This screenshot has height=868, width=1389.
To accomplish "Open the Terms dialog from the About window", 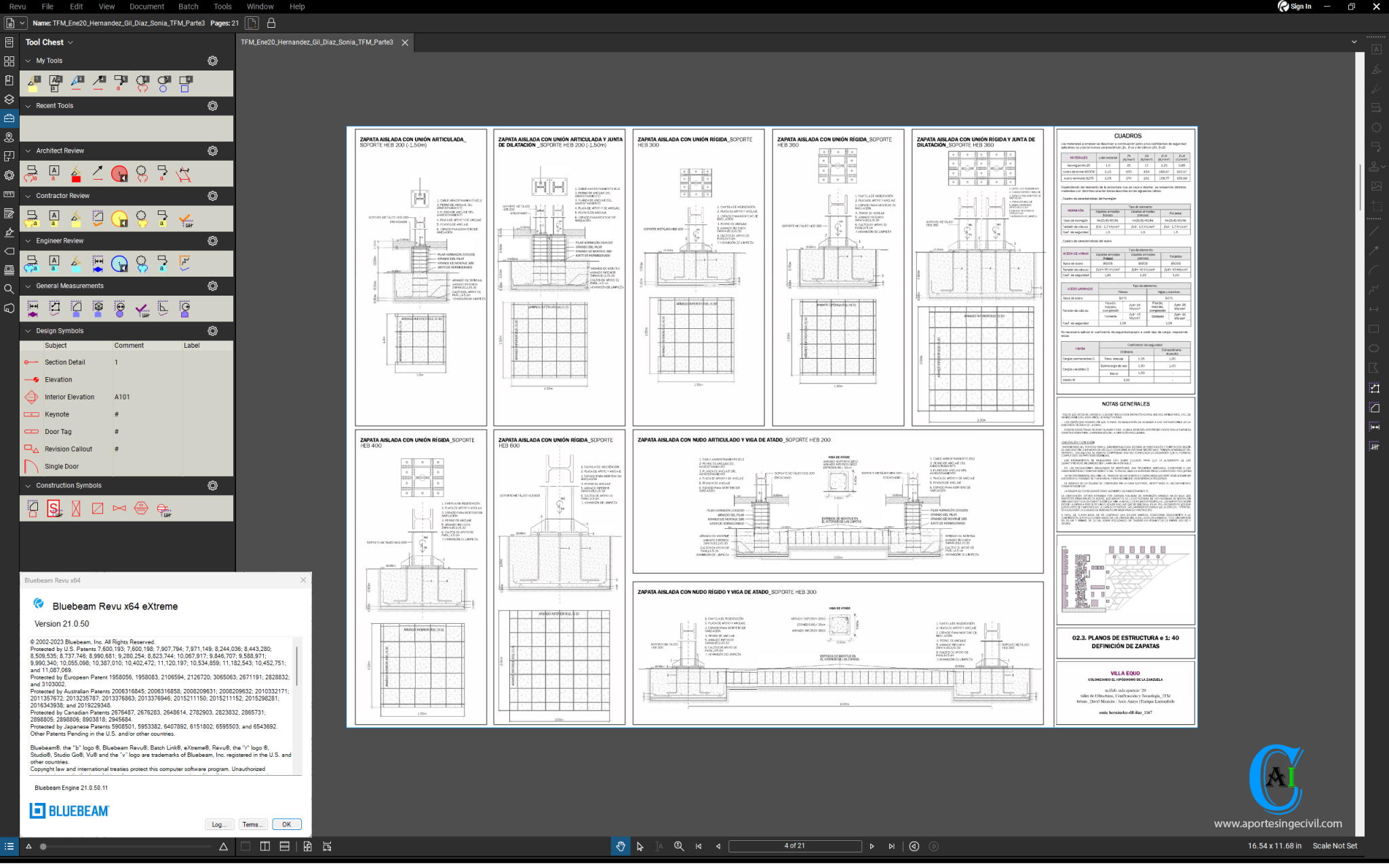I will [x=252, y=824].
